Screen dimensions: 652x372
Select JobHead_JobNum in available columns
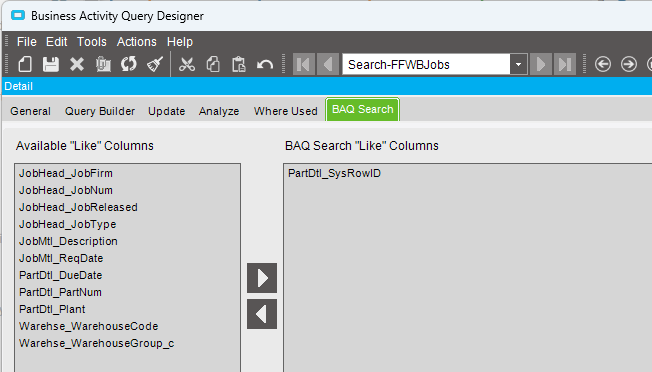tap(66, 190)
